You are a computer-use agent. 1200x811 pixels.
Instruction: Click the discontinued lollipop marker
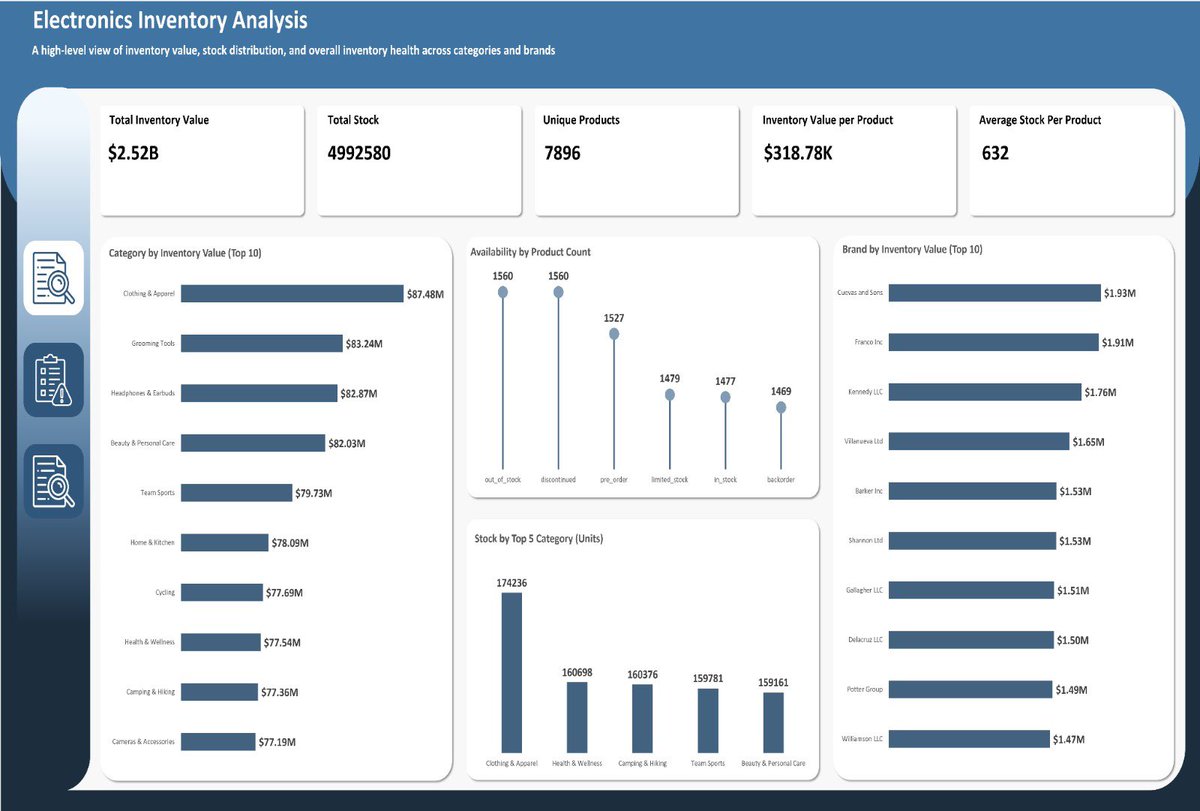coord(558,291)
